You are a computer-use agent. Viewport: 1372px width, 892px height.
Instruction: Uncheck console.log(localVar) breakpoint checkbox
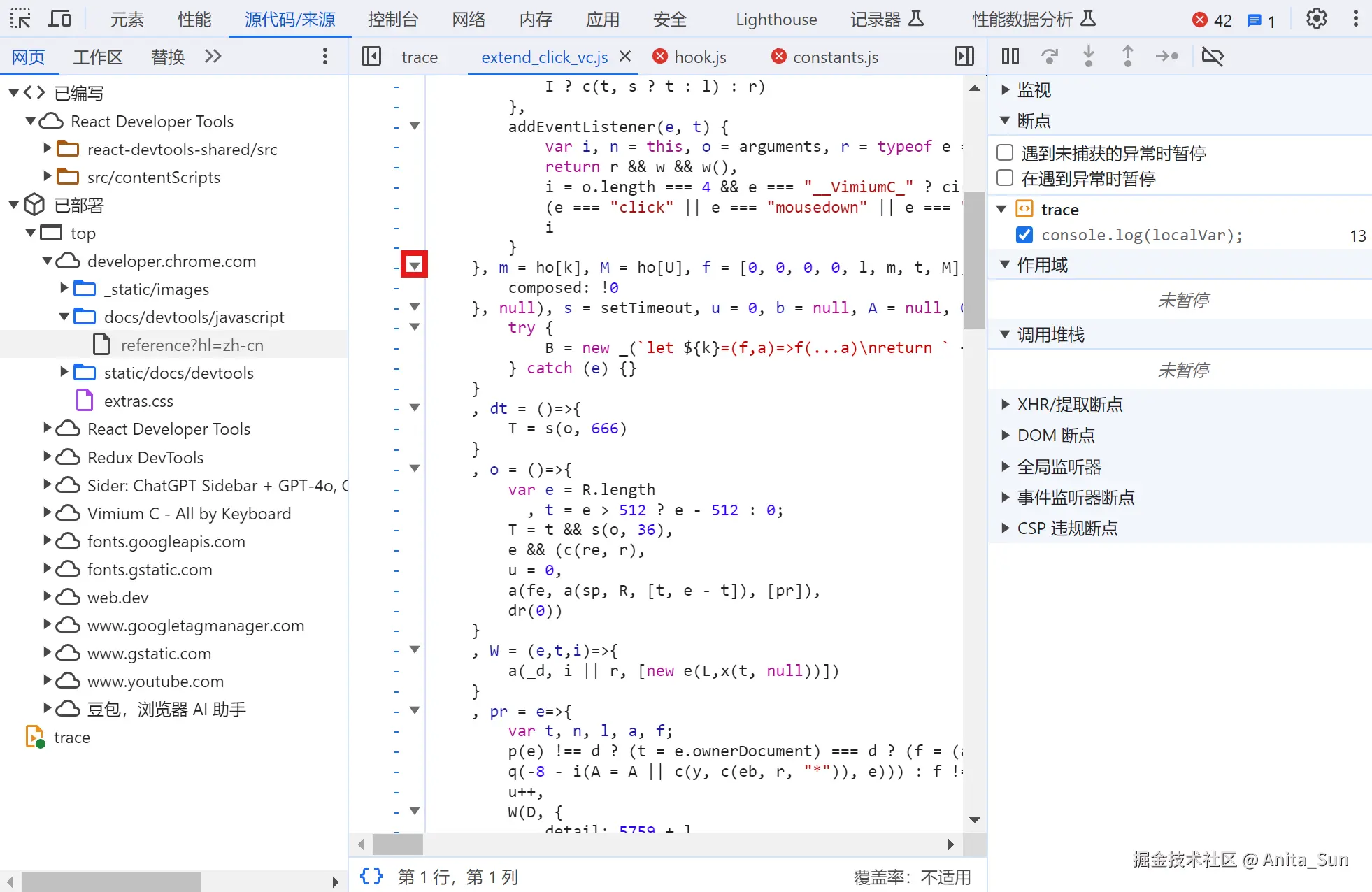tap(1024, 235)
